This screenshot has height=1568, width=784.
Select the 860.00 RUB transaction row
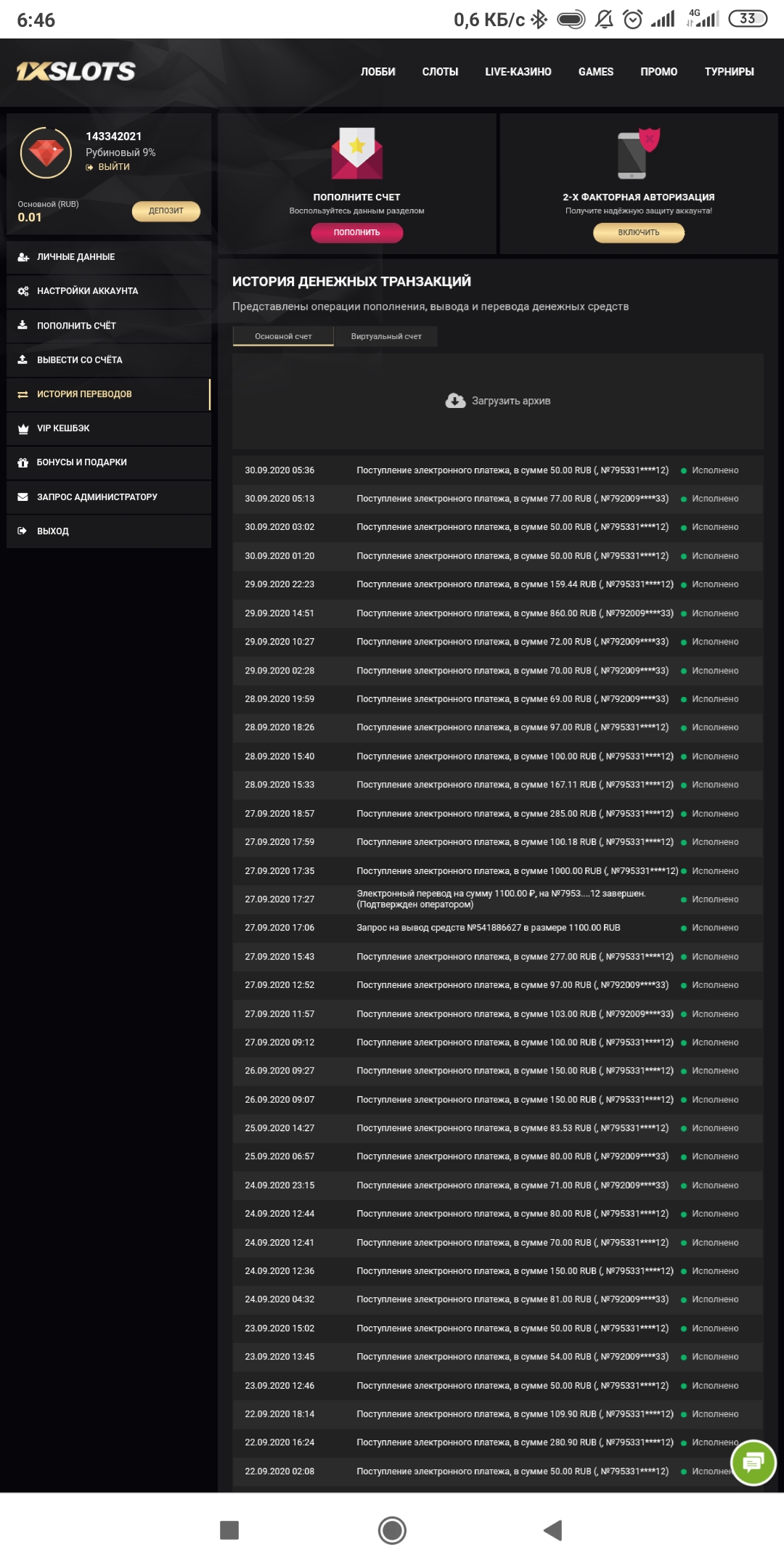(498, 613)
